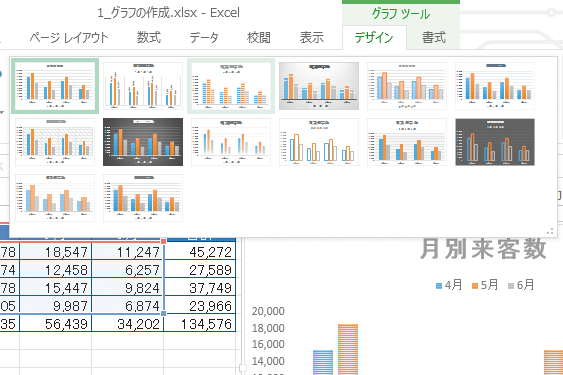Choose the last chart style in third row

tap(143, 198)
